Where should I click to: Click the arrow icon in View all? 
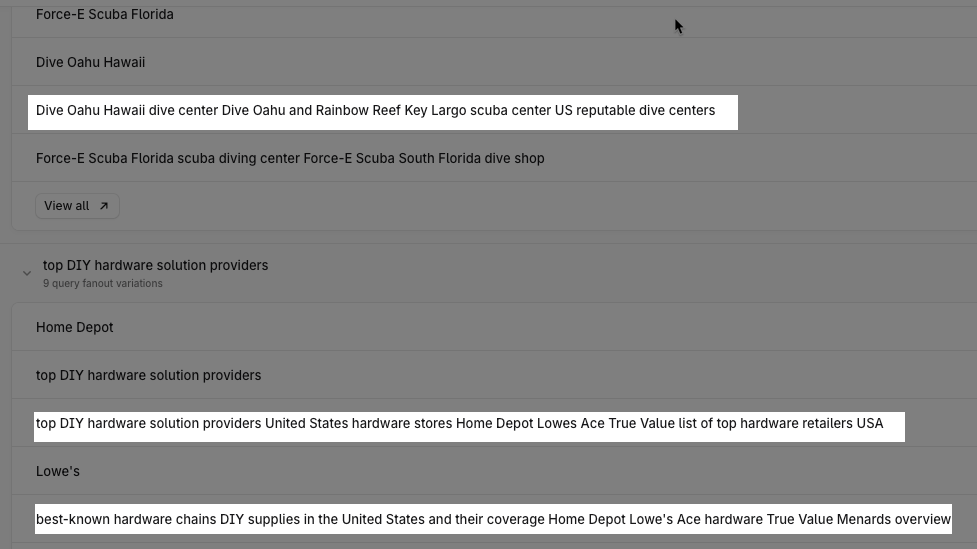104,206
